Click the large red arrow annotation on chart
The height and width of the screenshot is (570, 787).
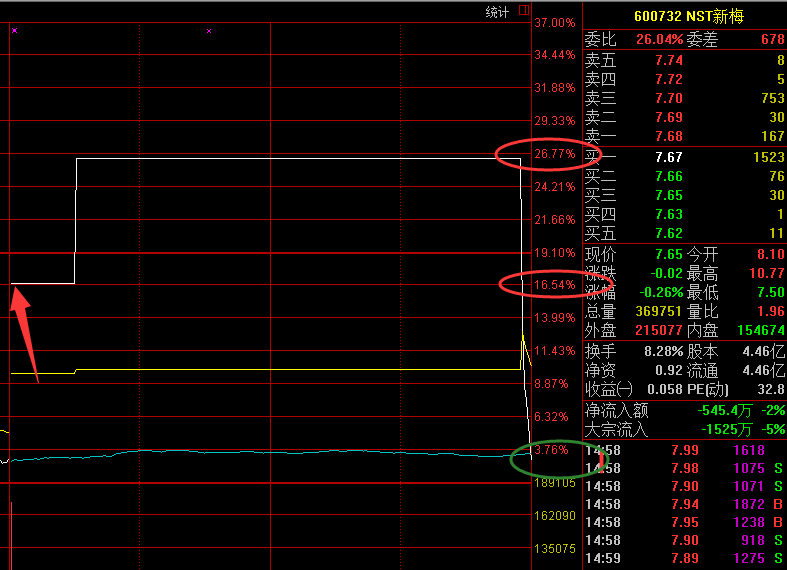tap(25, 330)
